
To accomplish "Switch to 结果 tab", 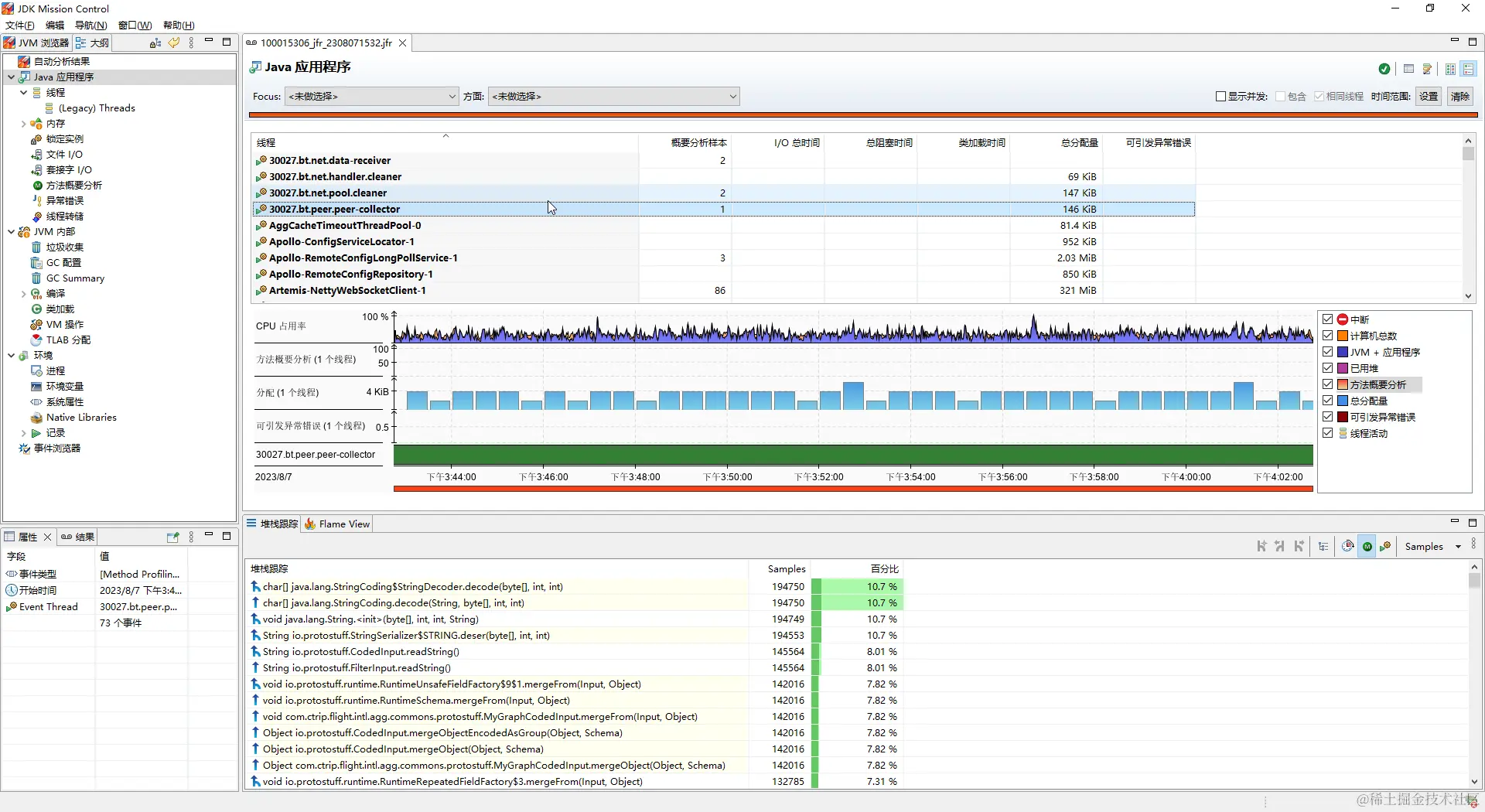I will coord(77,537).
